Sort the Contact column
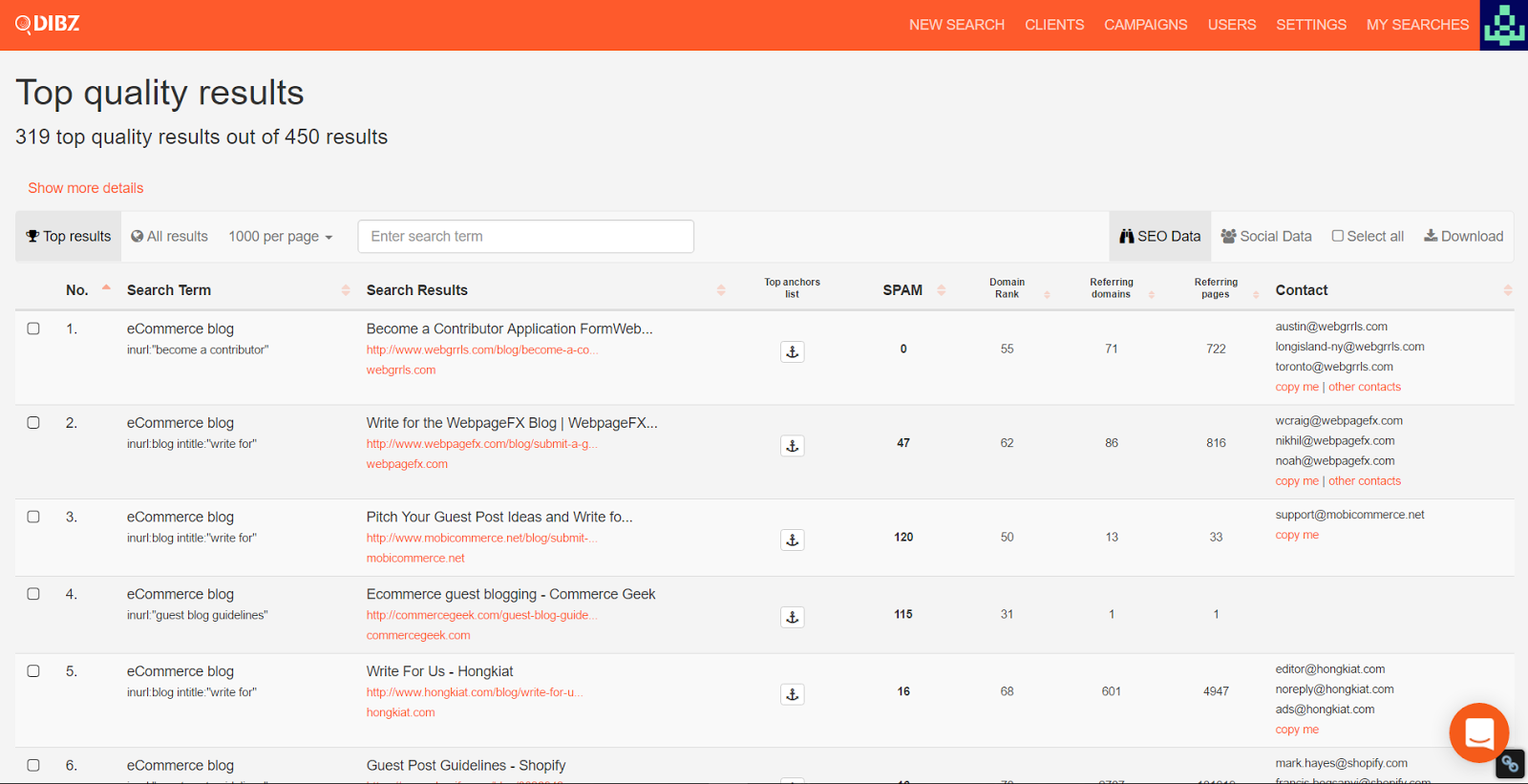The height and width of the screenshot is (784, 1528). (1507, 290)
